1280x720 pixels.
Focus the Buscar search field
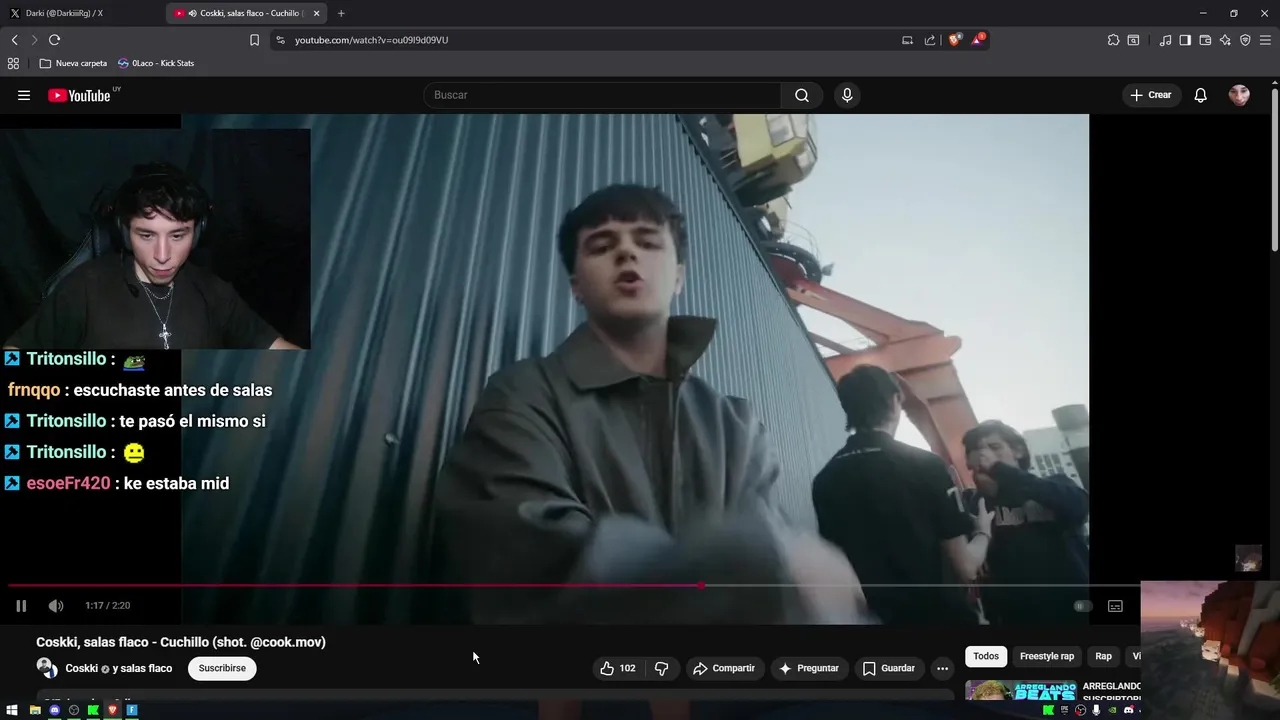pos(602,95)
